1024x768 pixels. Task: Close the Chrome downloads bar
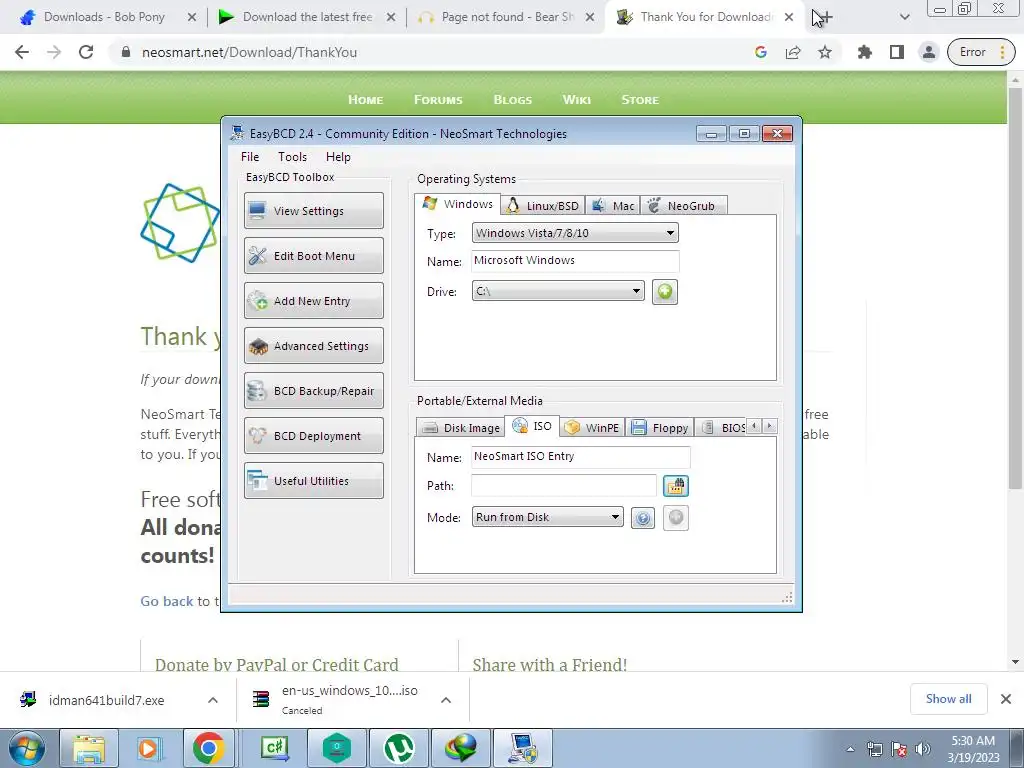pyautogui.click(x=1006, y=699)
